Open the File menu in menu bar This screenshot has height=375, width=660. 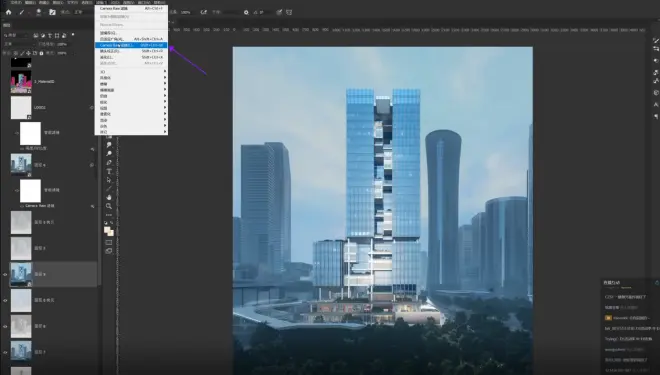tap(16, 3)
